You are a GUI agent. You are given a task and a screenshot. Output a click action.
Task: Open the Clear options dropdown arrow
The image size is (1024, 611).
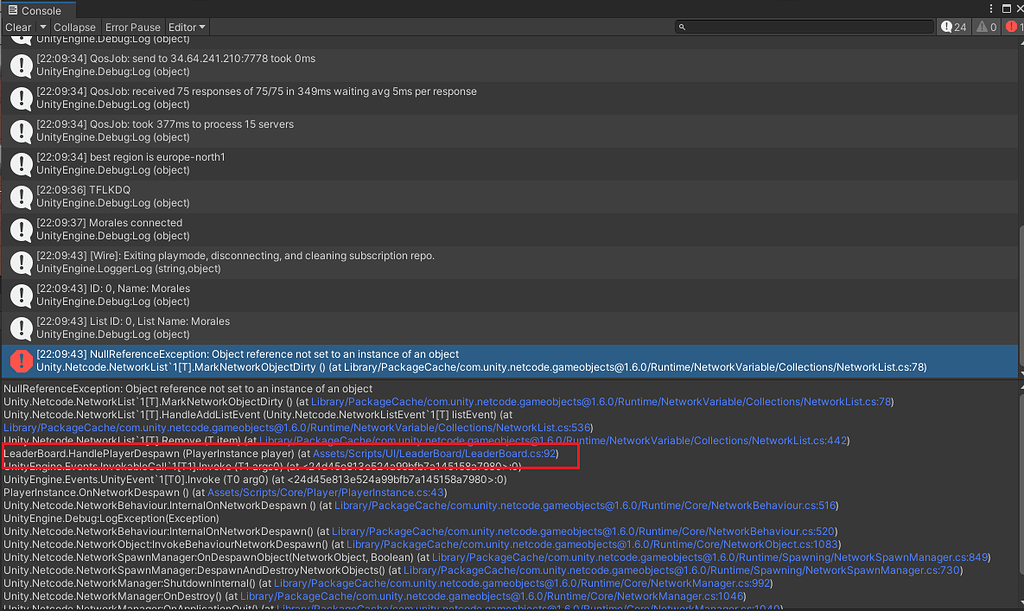click(x=41, y=27)
